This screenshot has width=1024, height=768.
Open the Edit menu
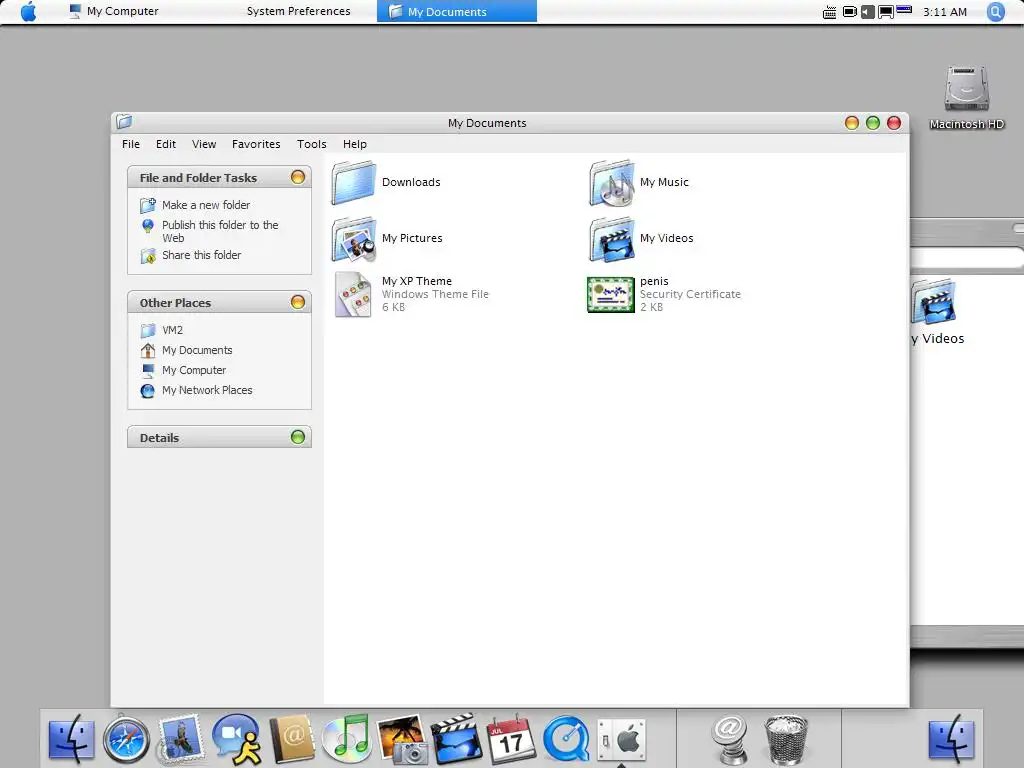click(x=166, y=144)
